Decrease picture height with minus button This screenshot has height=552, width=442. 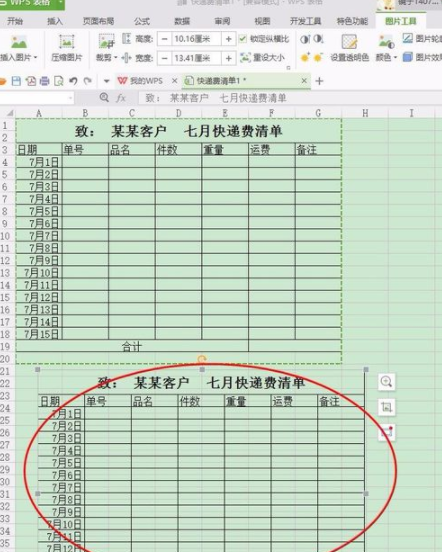164,39
